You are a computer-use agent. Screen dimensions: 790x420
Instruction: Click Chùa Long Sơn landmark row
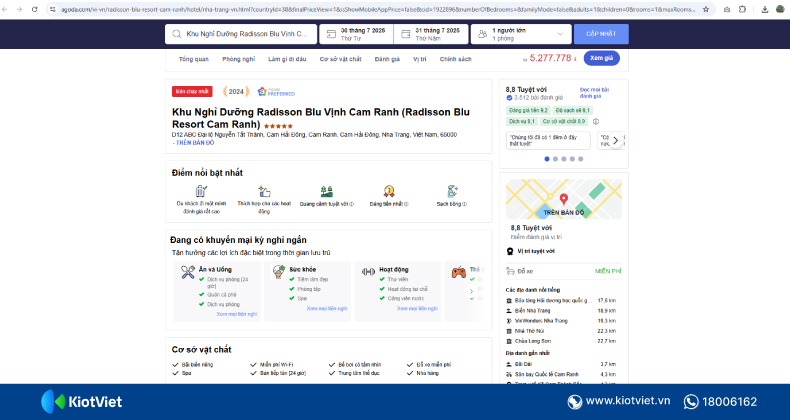point(561,341)
